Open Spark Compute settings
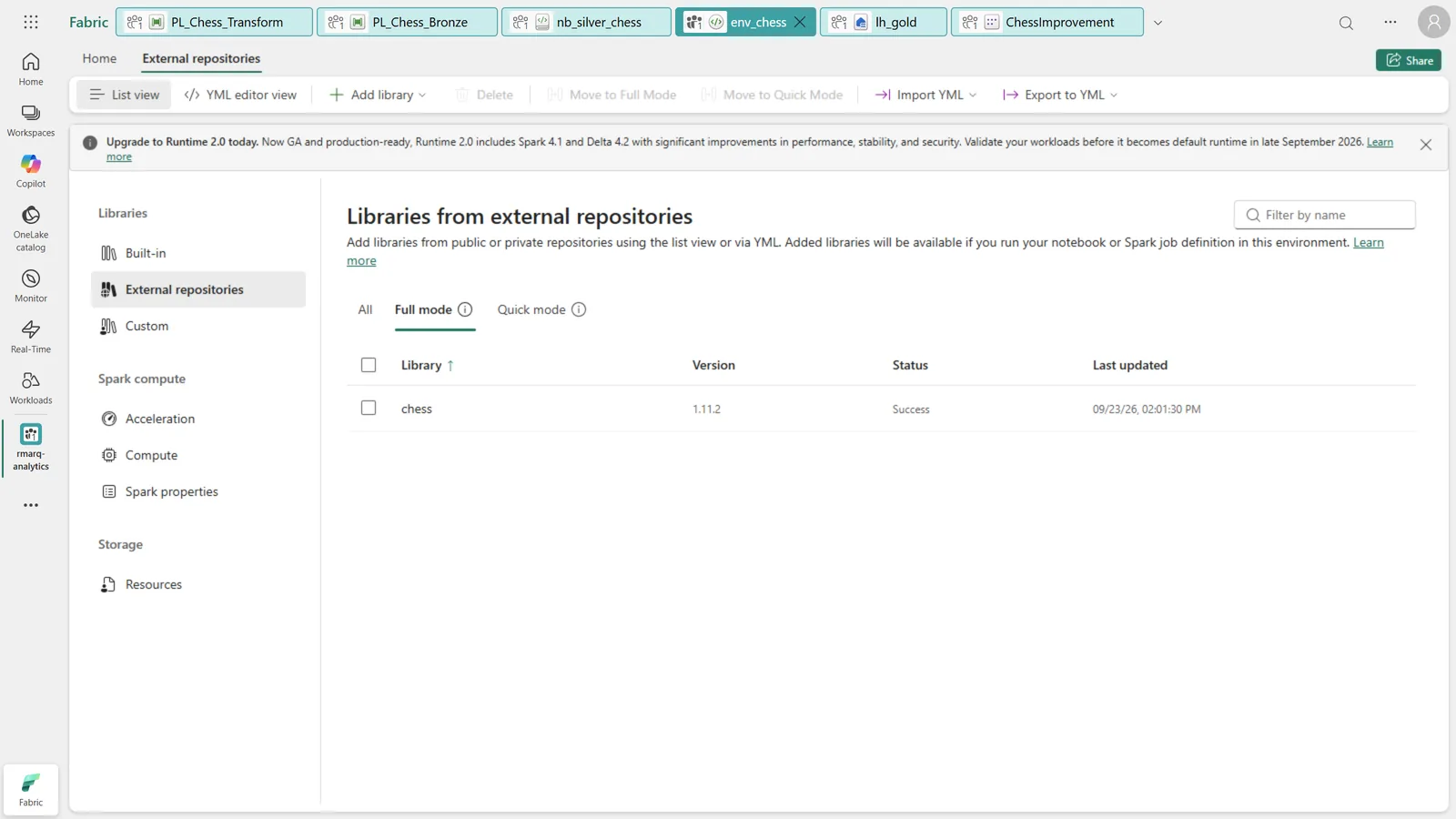Image resolution: width=1456 pixels, height=819 pixels. point(198,455)
